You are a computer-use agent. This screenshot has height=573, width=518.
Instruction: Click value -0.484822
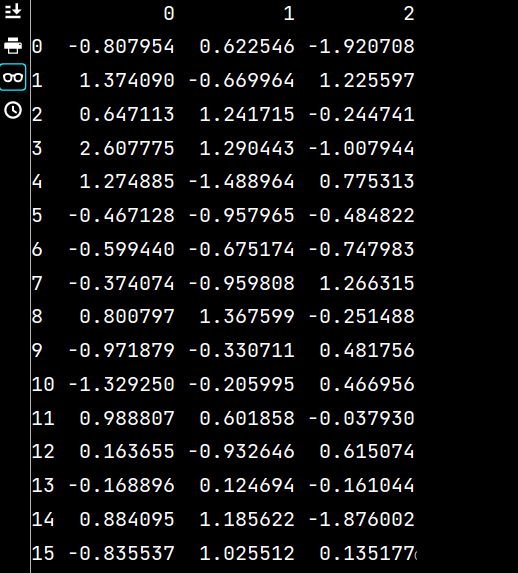click(361, 215)
